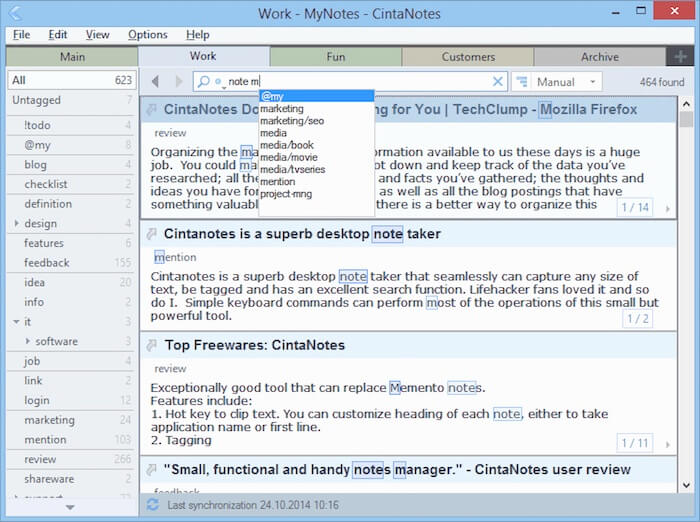Click the back arrow icon in title bar
Viewport: 700px width, 522px height.
pyautogui.click(x=15, y=13)
